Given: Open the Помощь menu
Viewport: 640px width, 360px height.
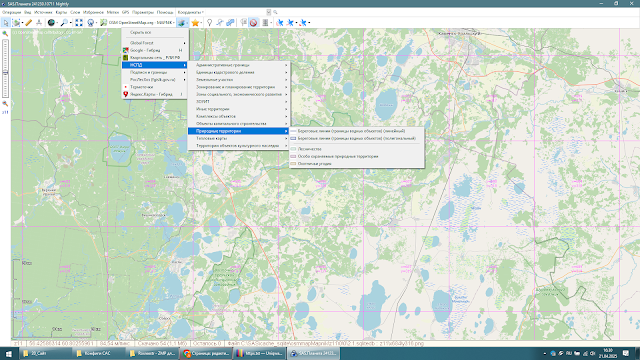Looking at the screenshot, I should [165, 12].
